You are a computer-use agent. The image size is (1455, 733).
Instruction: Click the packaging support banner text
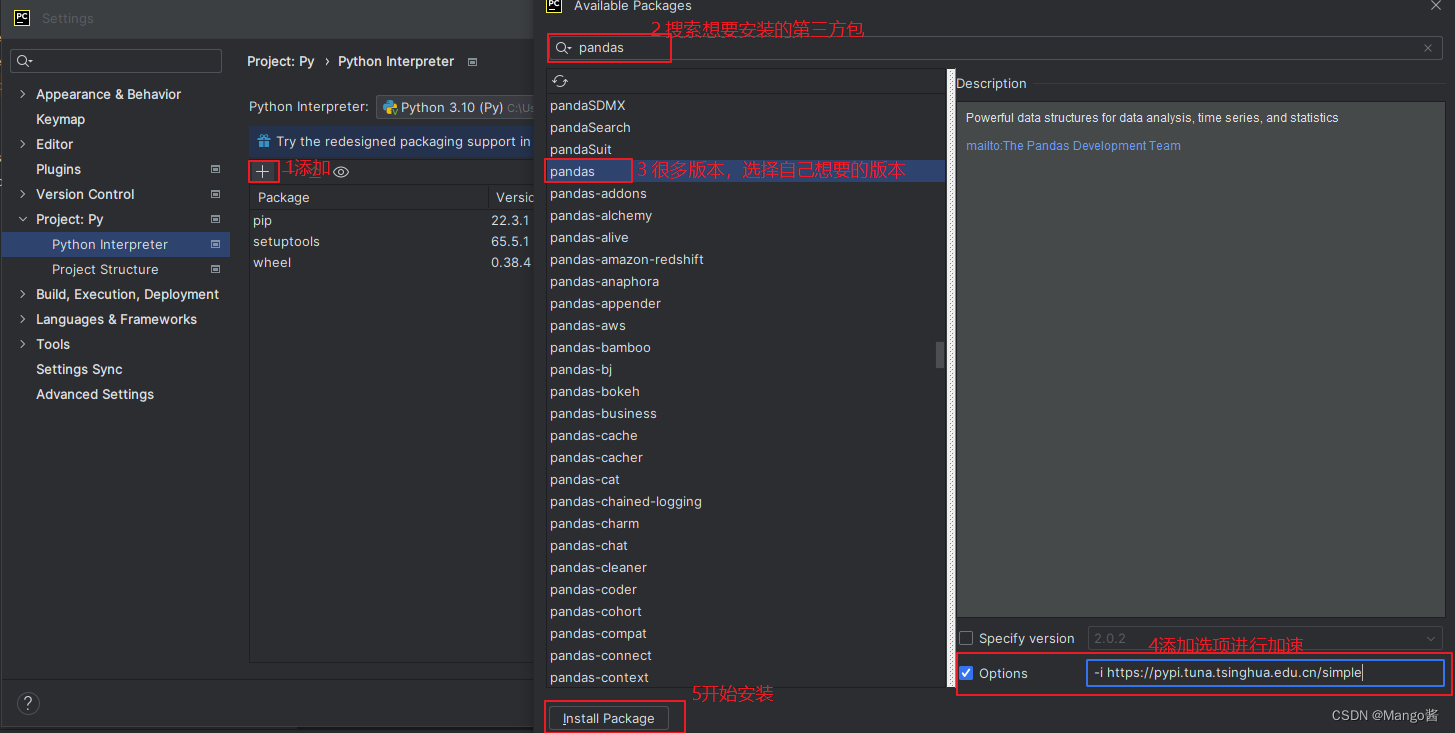point(403,141)
